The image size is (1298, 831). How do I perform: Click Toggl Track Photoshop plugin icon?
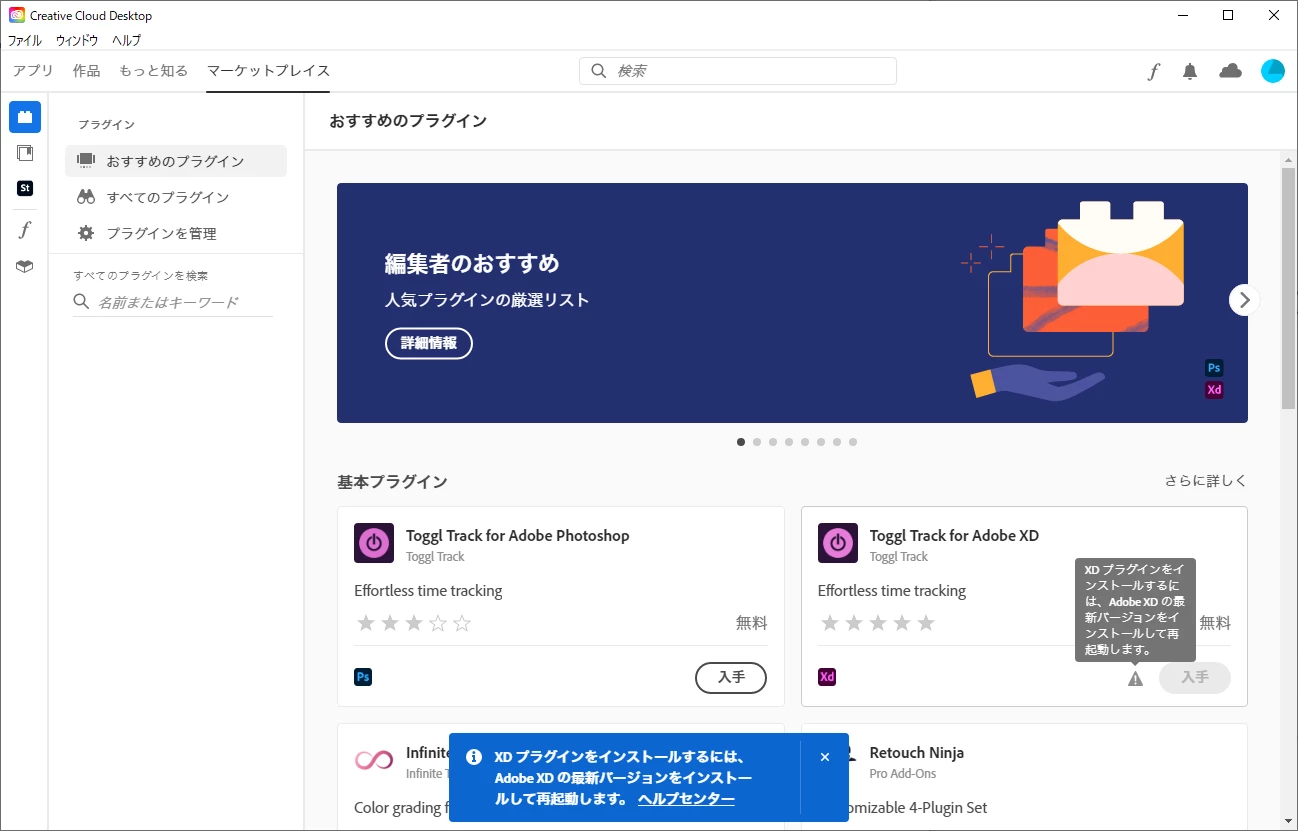(x=374, y=543)
